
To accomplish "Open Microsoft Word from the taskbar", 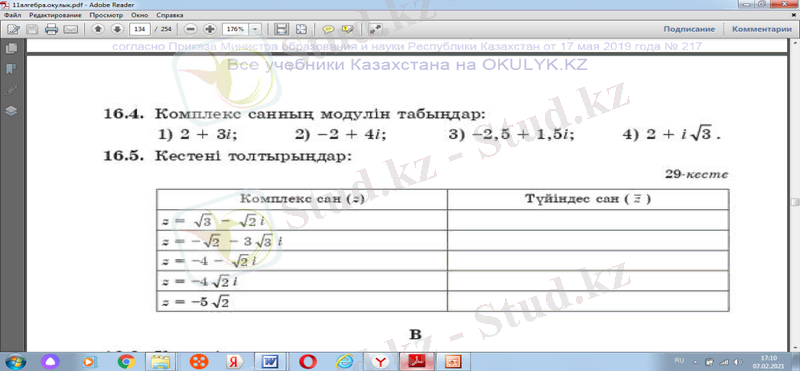I will pyautogui.click(x=268, y=361).
